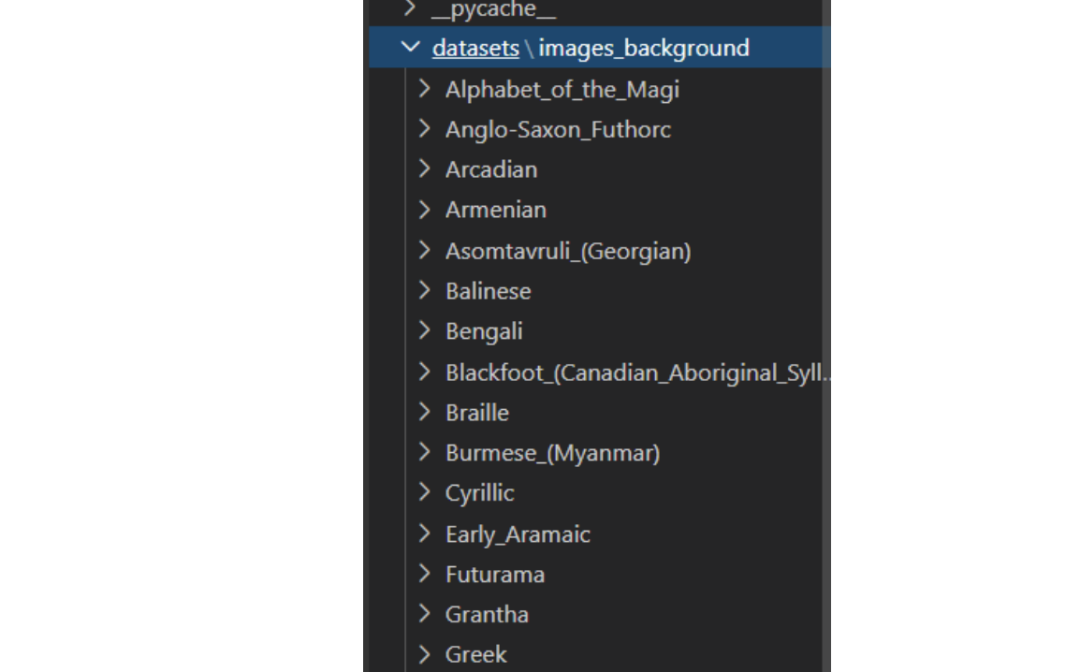Expand chevron next to Asomtavruli_(Georgian)
Image resolution: width=1080 pixels, height=672 pixels.
pos(425,250)
